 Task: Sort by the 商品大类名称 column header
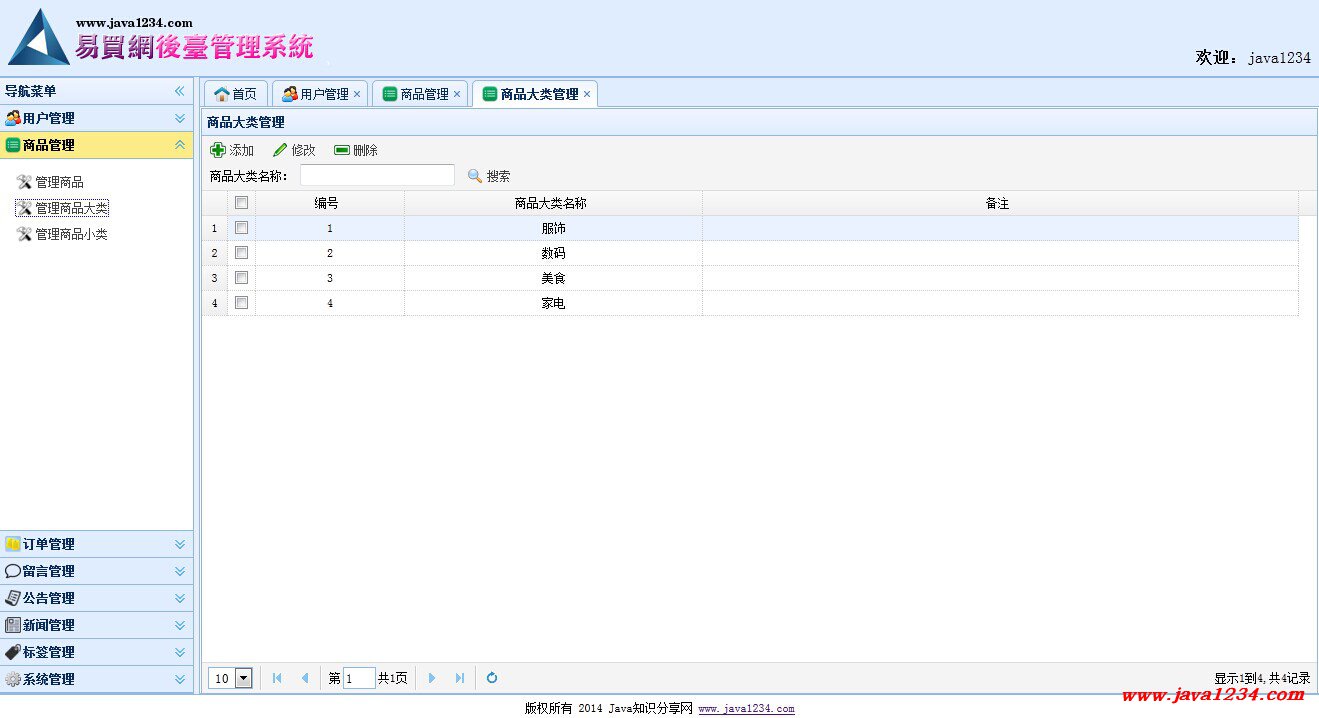[x=553, y=203]
